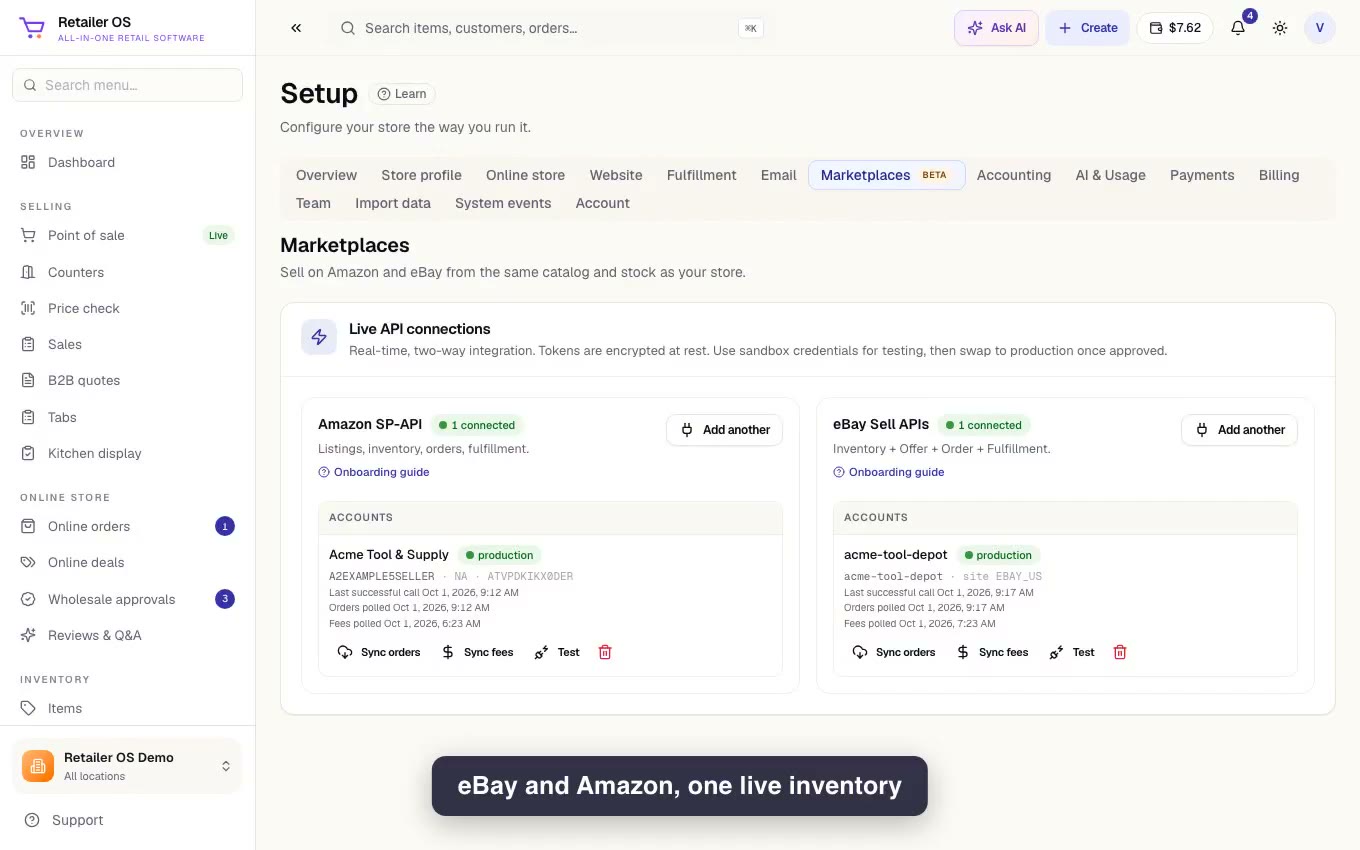1360x850 pixels.
Task: Open notifications bell
Action: pyautogui.click(x=1238, y=28)
